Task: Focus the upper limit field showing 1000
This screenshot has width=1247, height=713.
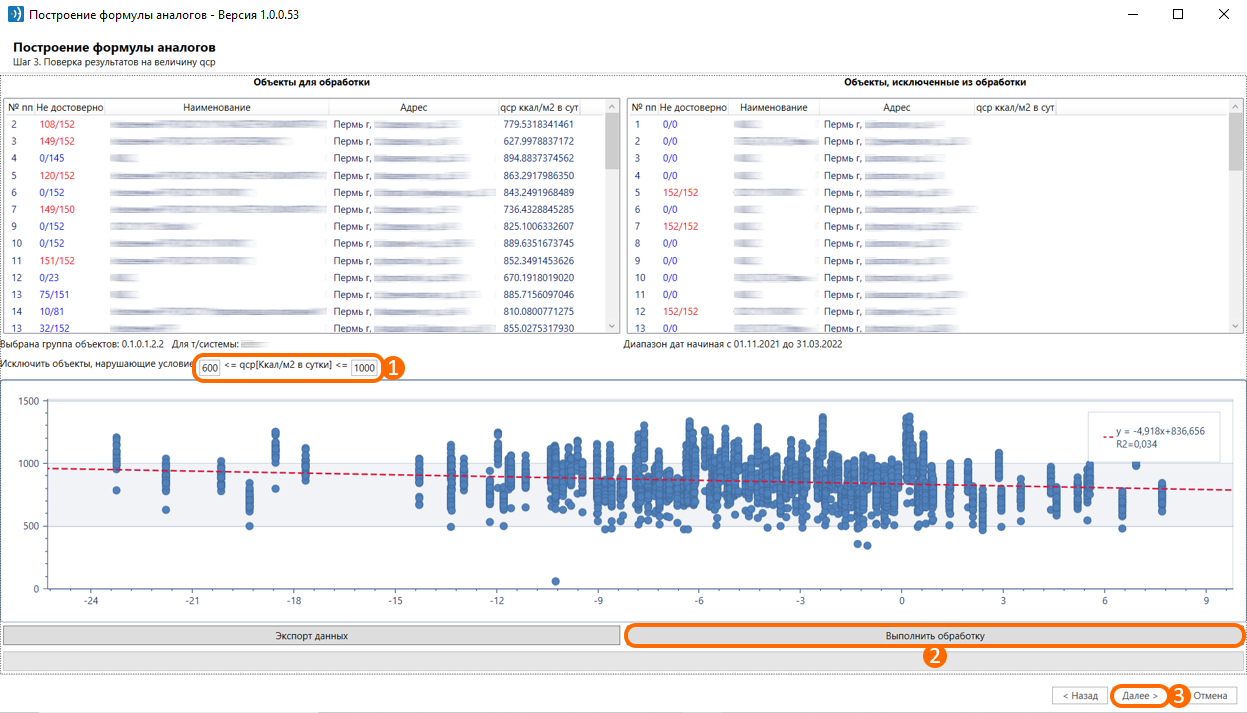Action: tap(364, 368)
